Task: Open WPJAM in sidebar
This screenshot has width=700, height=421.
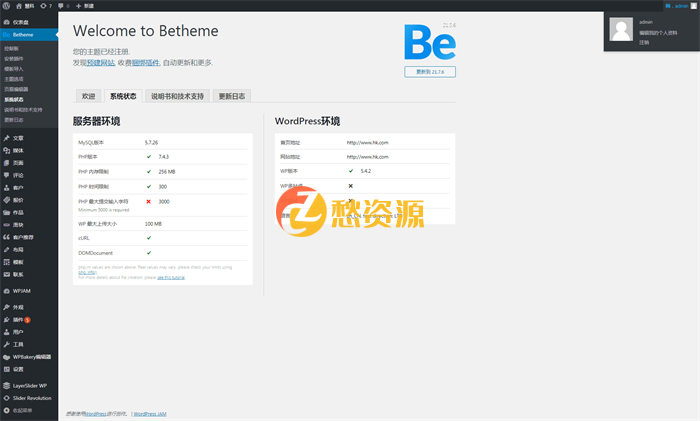Action: [x=29, y=291]
